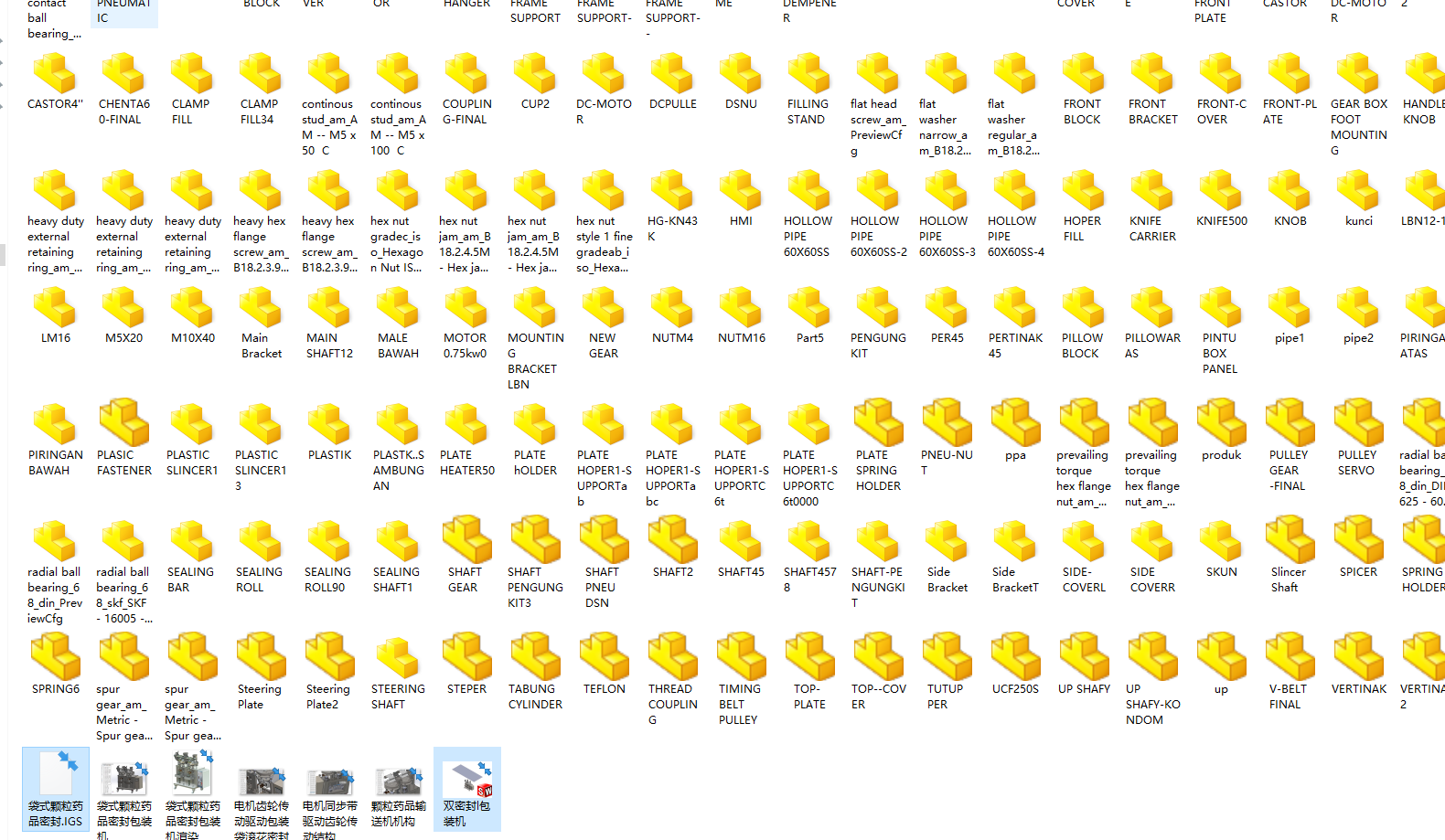Select the GEAR BOX FOOT MOUNTING icon
The height and width of the screenshot is (840, 1445).
pyautogui.click(x=1358, y=73)
